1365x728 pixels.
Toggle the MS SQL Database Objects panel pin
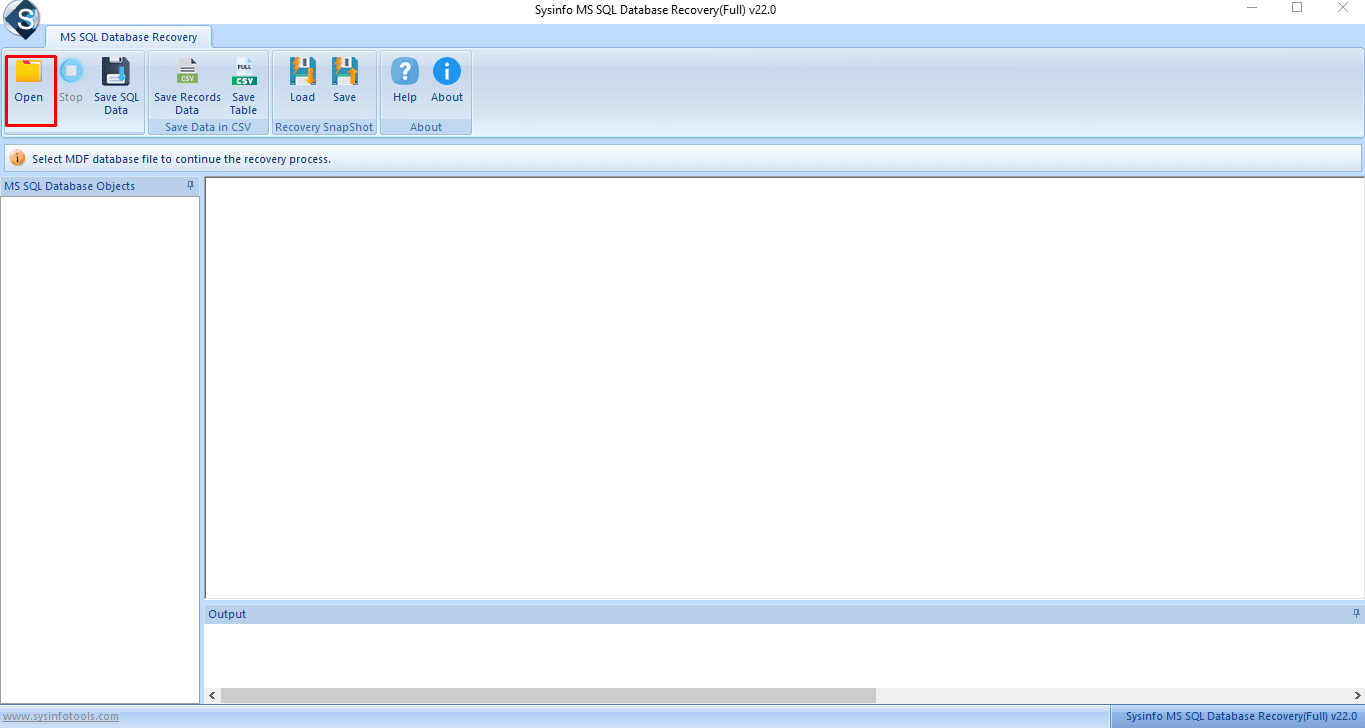(x=190, y=185)
